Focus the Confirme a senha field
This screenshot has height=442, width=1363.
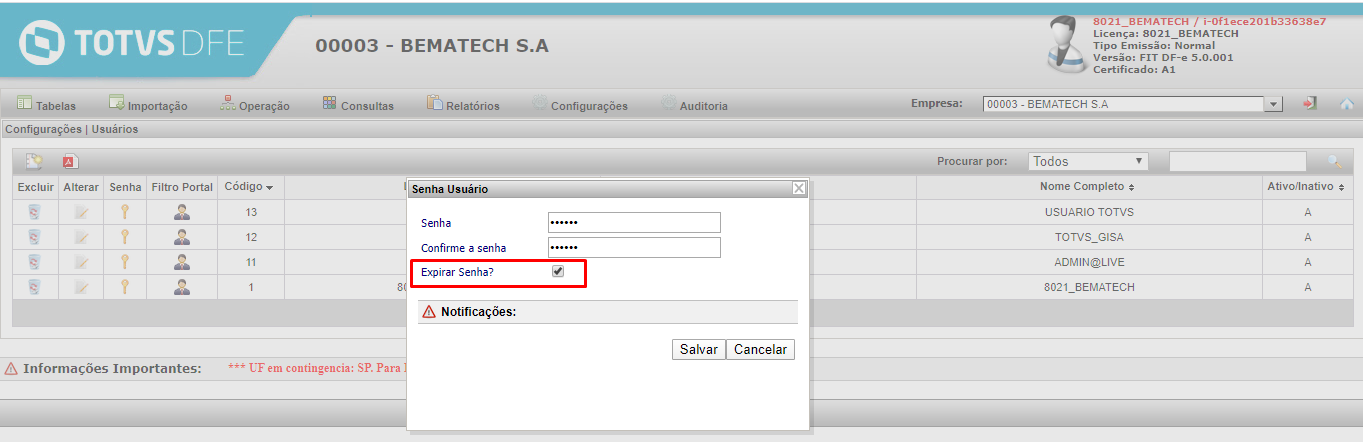point(634,247)
